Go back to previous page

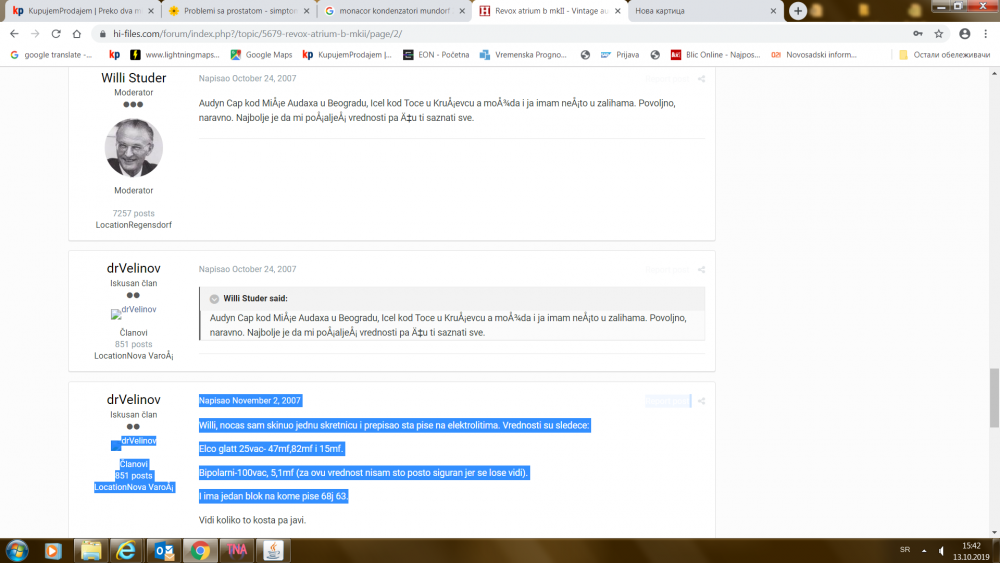(x=14, y=34)
